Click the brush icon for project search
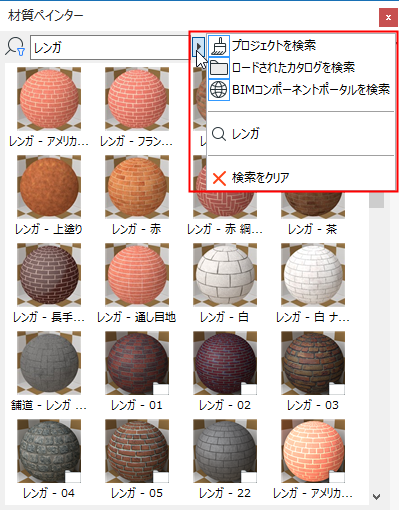 click(219, 46)
